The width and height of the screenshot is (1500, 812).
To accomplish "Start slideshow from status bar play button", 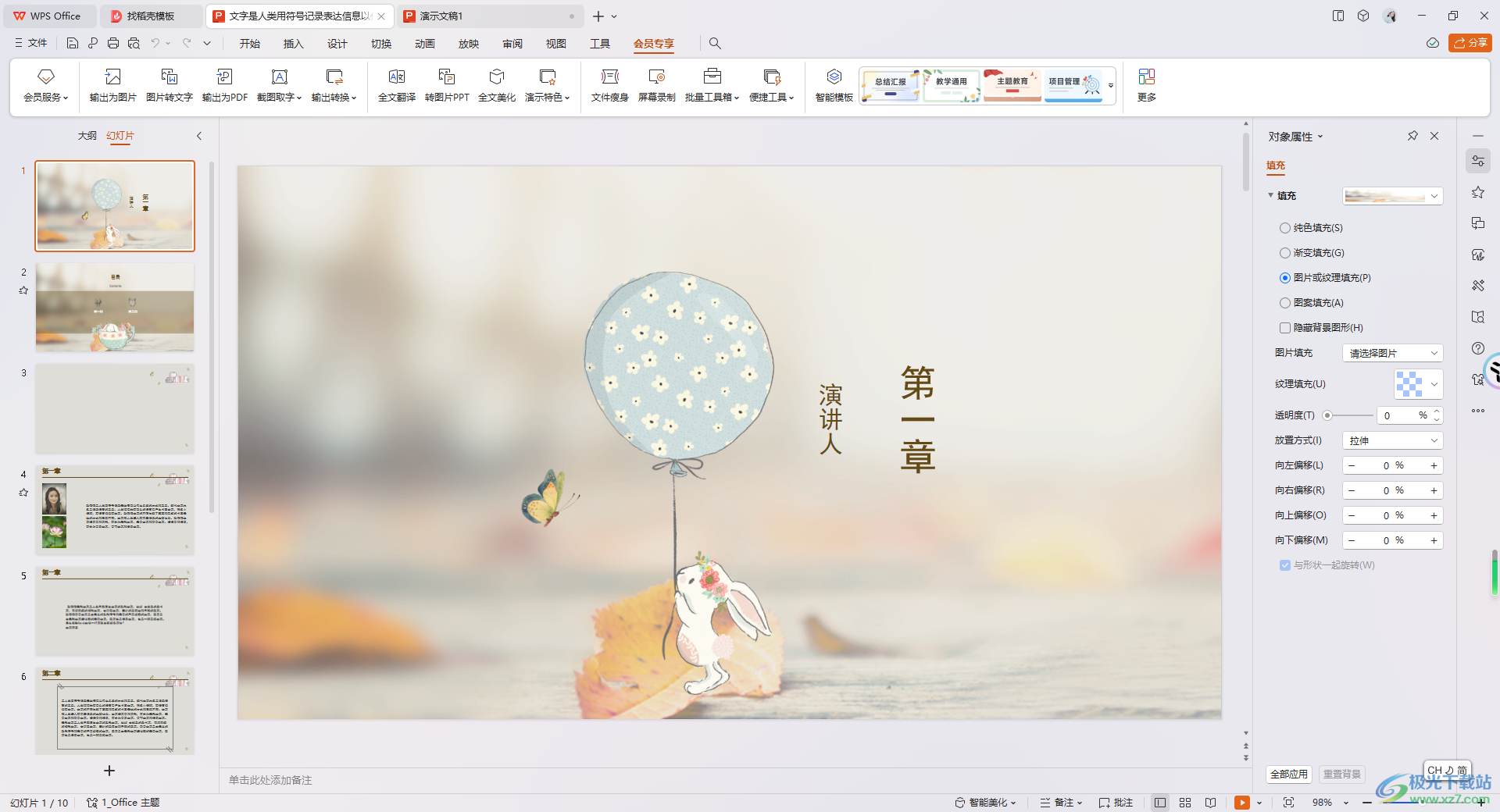I will tap(1242, 803).
